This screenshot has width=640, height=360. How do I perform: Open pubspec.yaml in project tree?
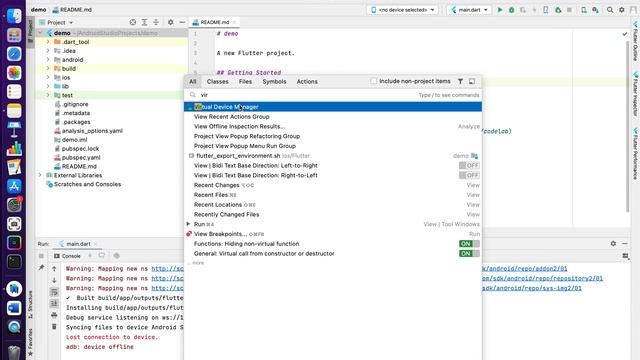point(81,158)
